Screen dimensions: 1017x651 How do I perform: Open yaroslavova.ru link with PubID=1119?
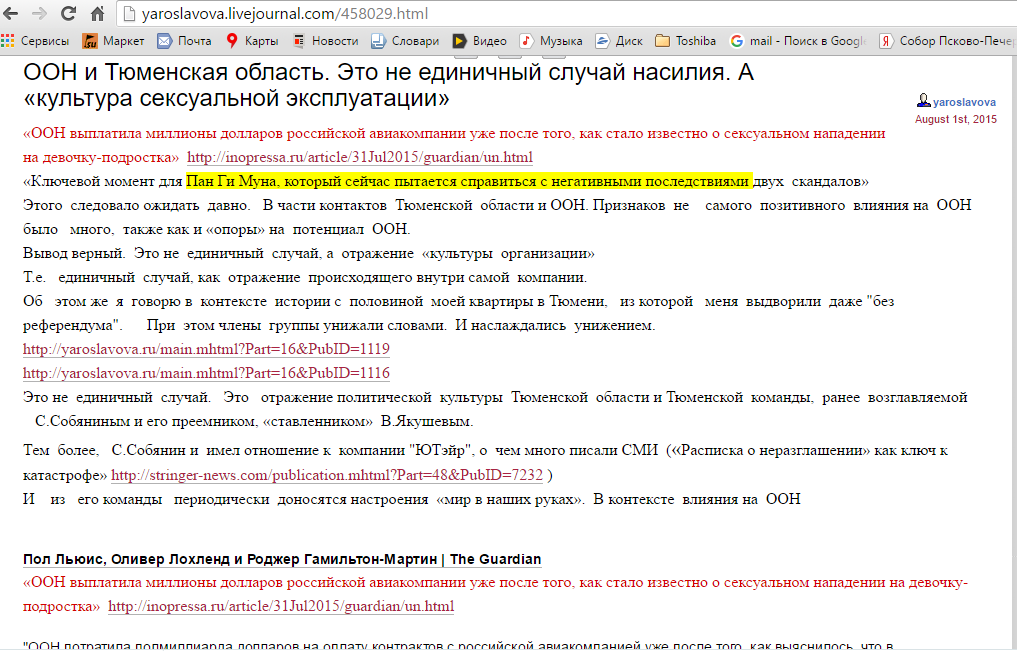point(206,349)
